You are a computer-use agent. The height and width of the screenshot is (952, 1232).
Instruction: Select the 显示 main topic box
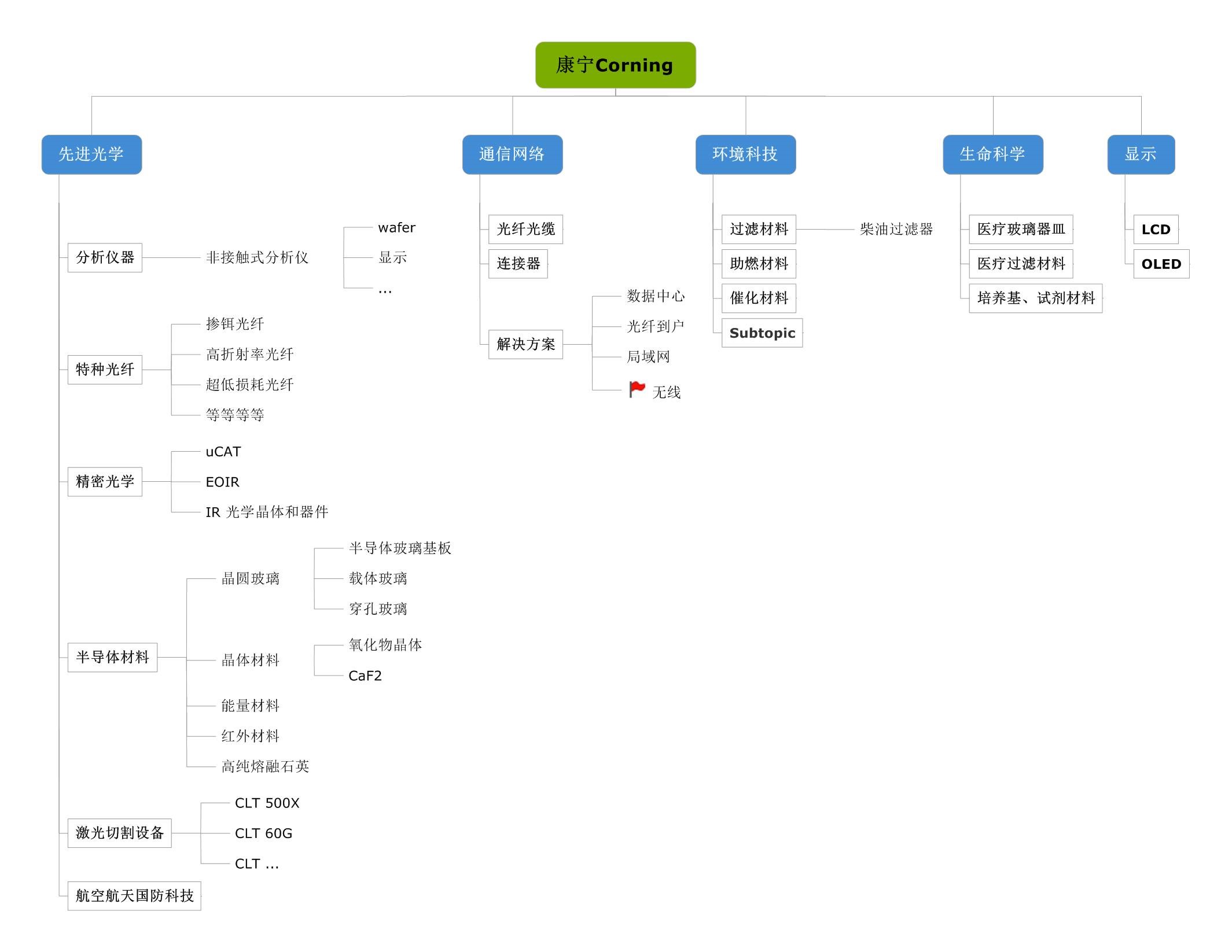click(1141, 154)
